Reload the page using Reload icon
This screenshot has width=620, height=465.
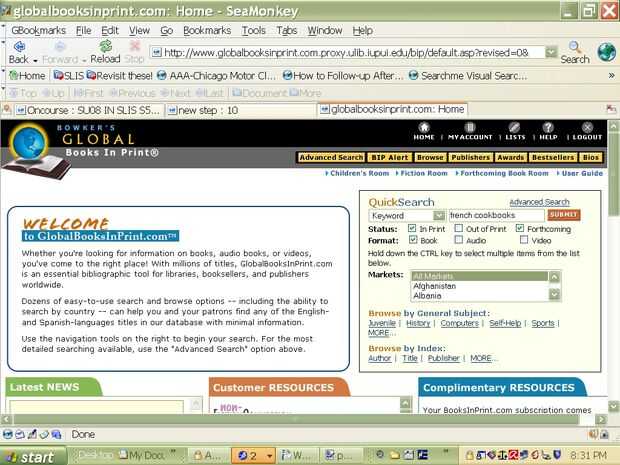point(105,46)
